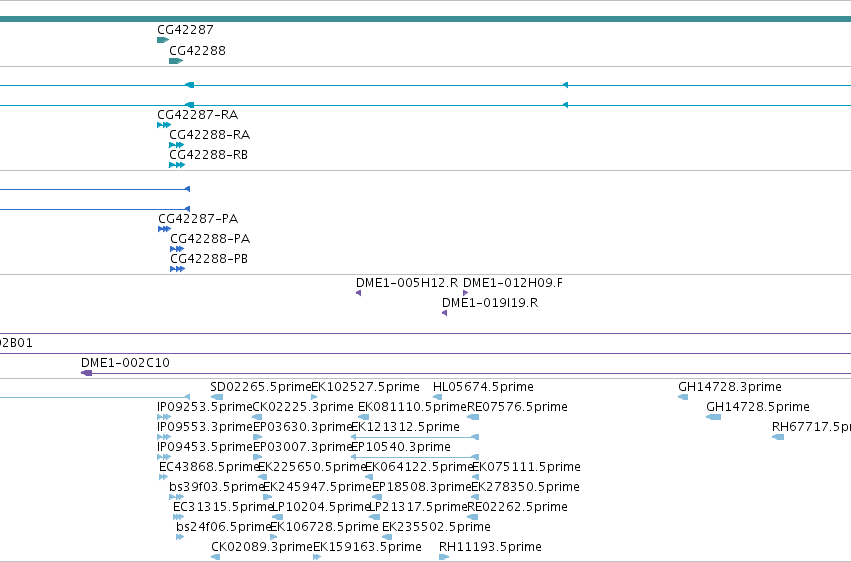Click the RH11193.5prime EST glyph
Image resolution: width=851 pixels, height=562 pixels.
click(444, 558)
